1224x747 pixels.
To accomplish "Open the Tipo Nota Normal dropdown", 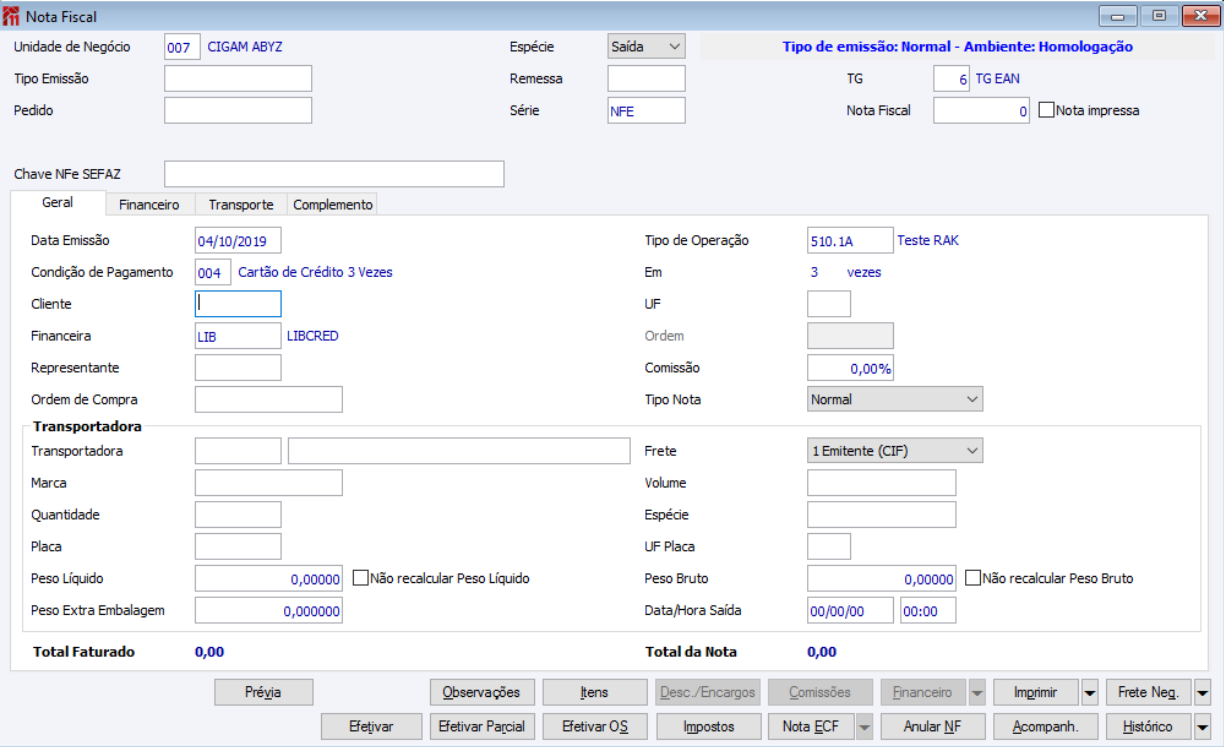I will coord(895,399).
